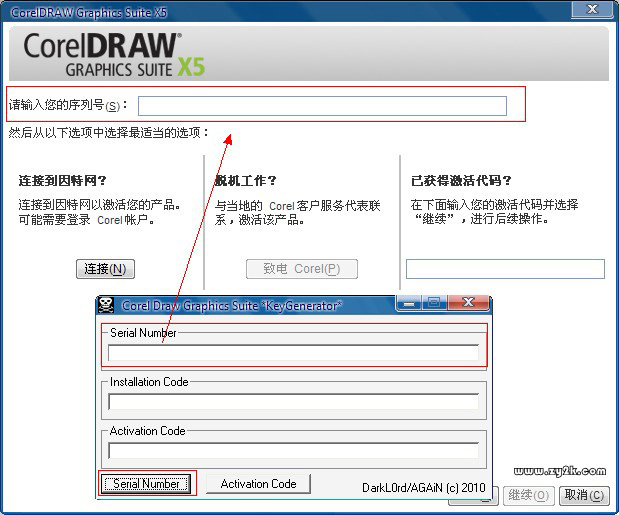
Task: Focus the 请输入您的序列号 serial number field
Action: pyautogui.click(x=322, y=106)
